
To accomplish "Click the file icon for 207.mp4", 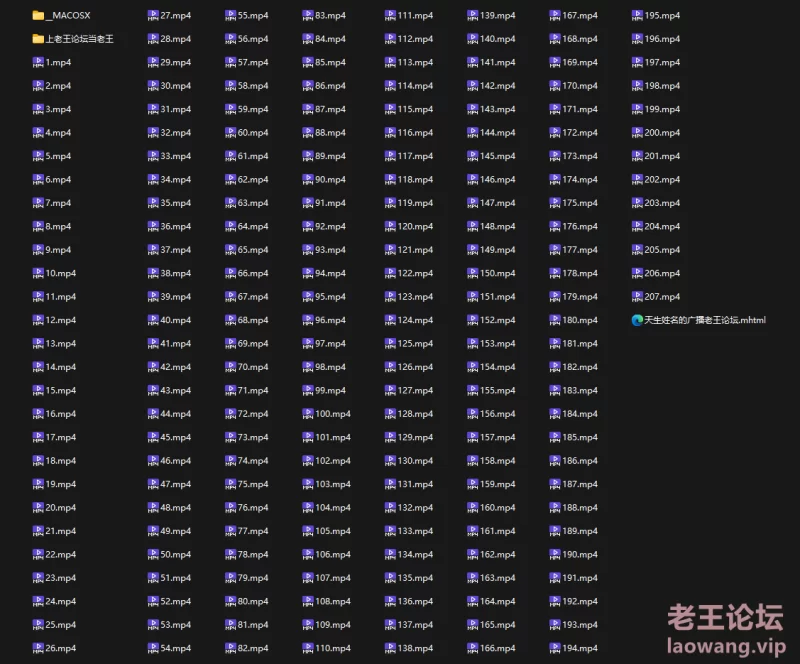I will 637,297.
